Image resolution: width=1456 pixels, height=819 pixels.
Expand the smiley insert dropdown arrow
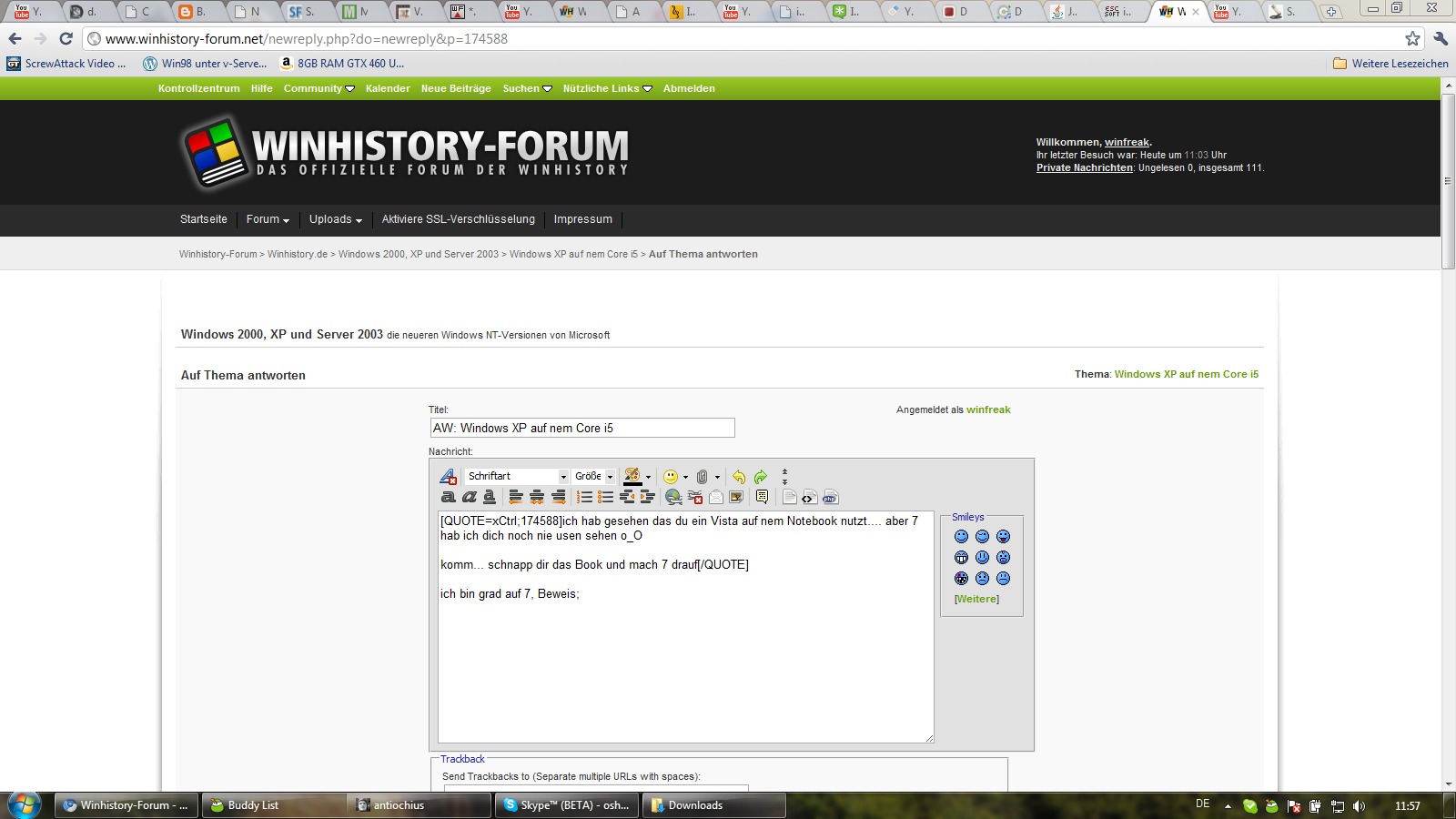pyautogui.click(x=685, y=477)
